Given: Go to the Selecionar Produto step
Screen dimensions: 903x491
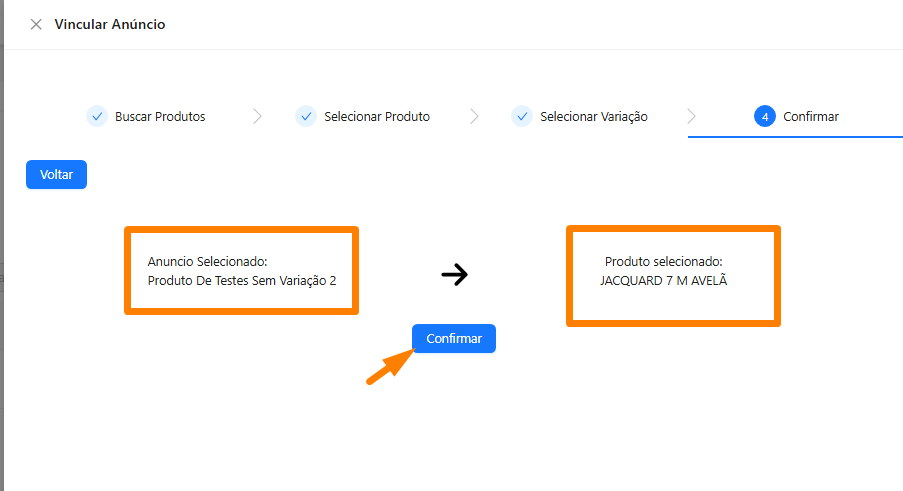Looking at the screenshot, I should coord(377,116).
